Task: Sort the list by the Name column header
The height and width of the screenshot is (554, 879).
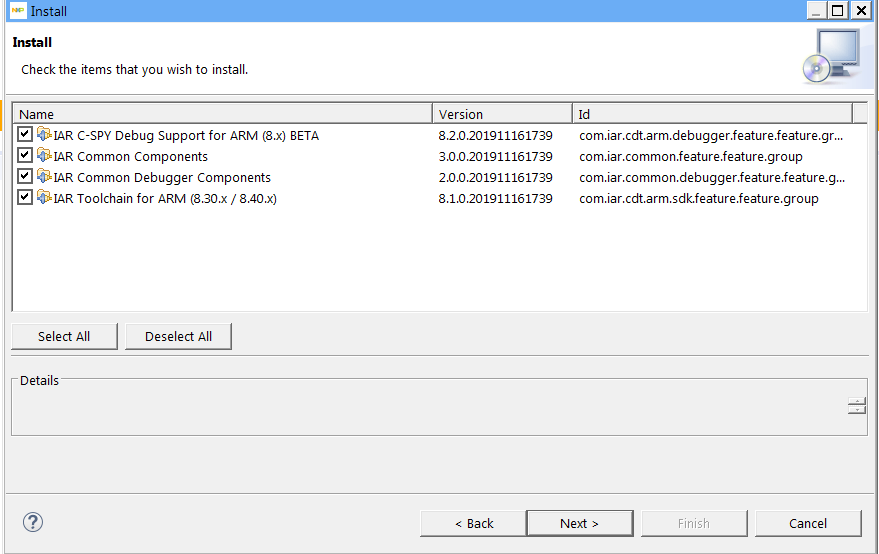Action: coord(222,114)
